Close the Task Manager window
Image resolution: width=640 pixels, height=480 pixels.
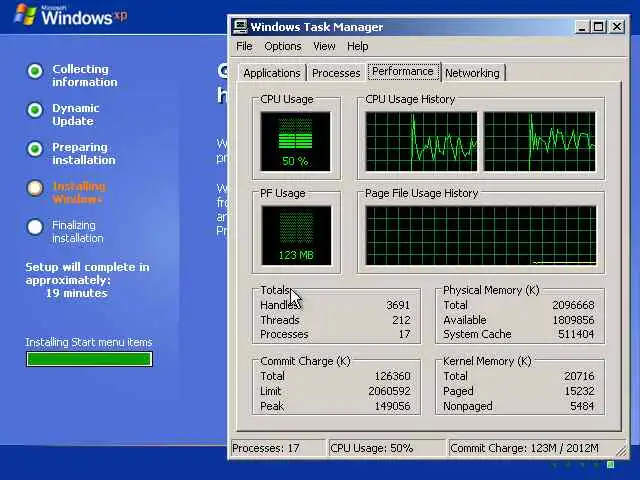(617, 27)
